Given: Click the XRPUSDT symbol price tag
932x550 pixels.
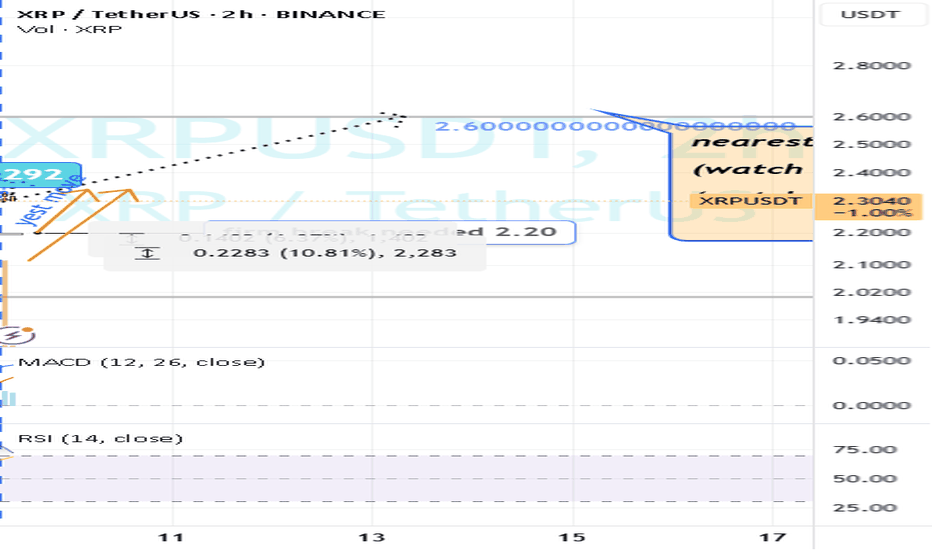Looking at the screenshot, I should pyautogui.click(x=750, y=201).
